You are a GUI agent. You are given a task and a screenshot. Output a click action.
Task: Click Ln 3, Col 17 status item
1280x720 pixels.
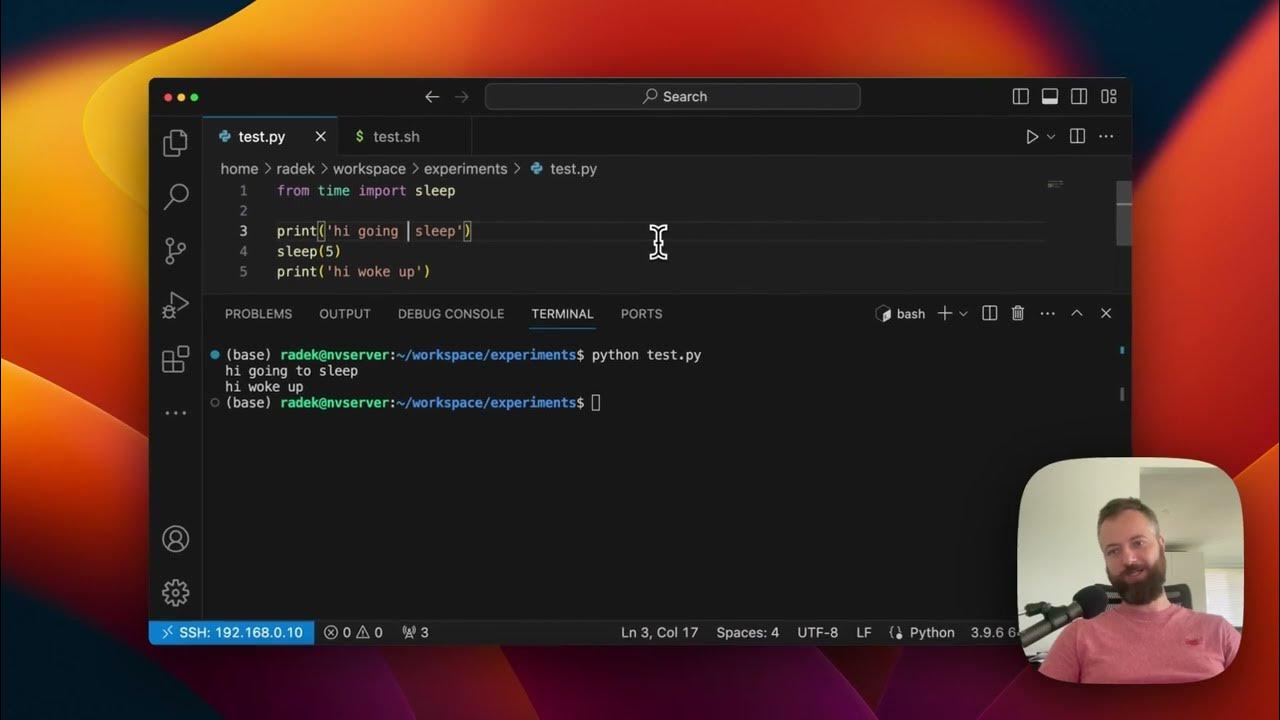click(659, 633)
